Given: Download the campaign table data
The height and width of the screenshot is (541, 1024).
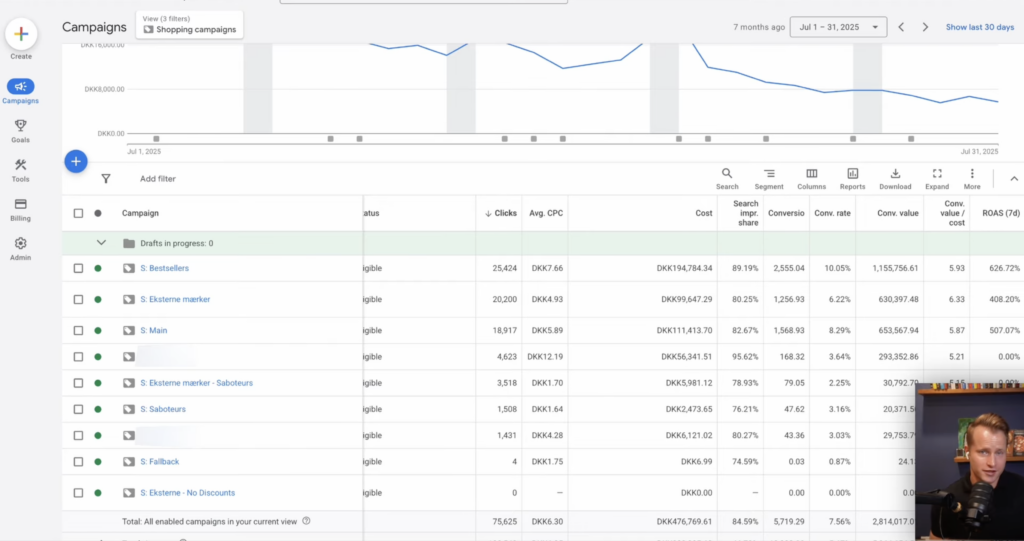Looking at the screenshot, I should [895, 178].
